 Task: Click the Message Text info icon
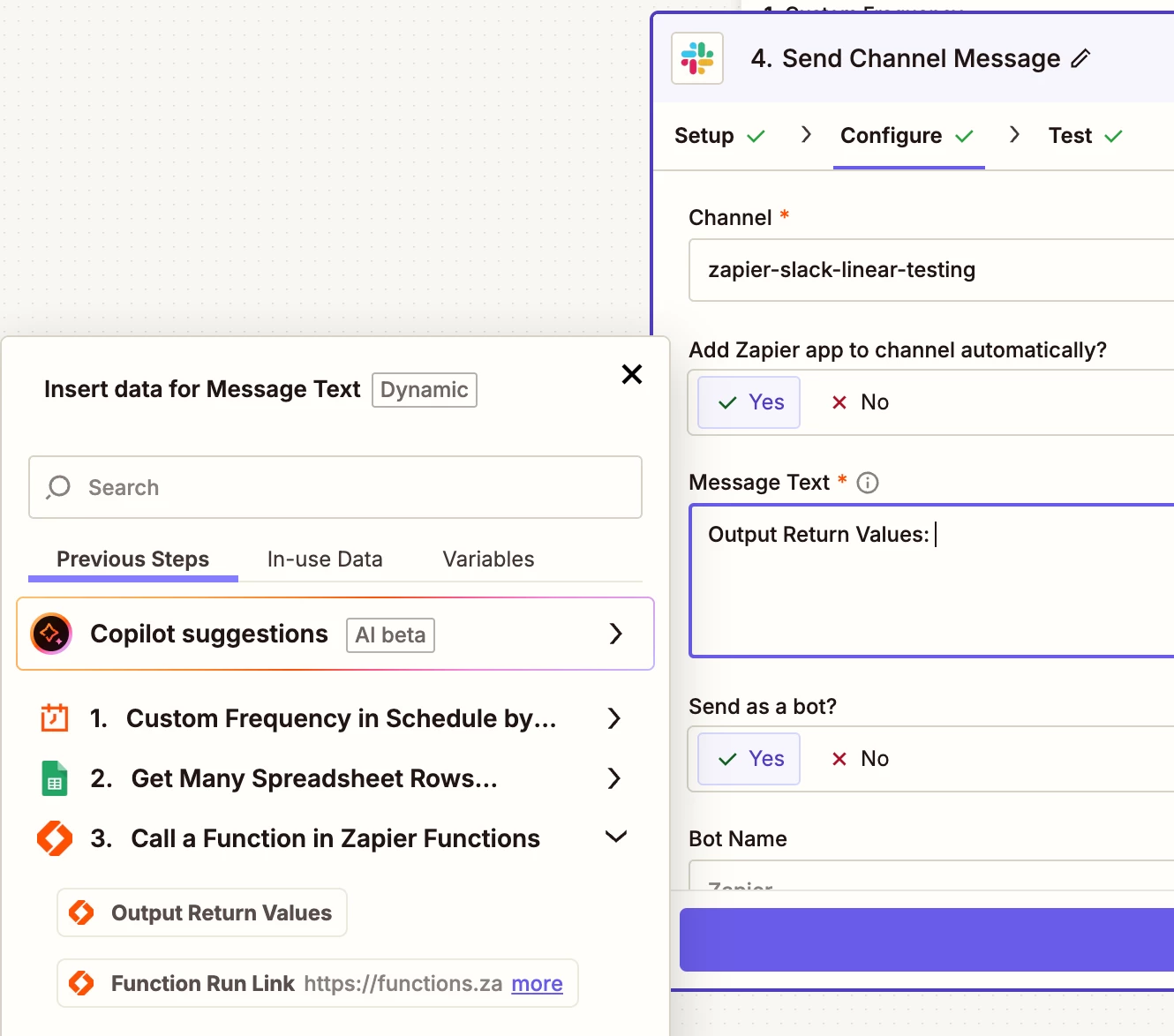[868, 483]
